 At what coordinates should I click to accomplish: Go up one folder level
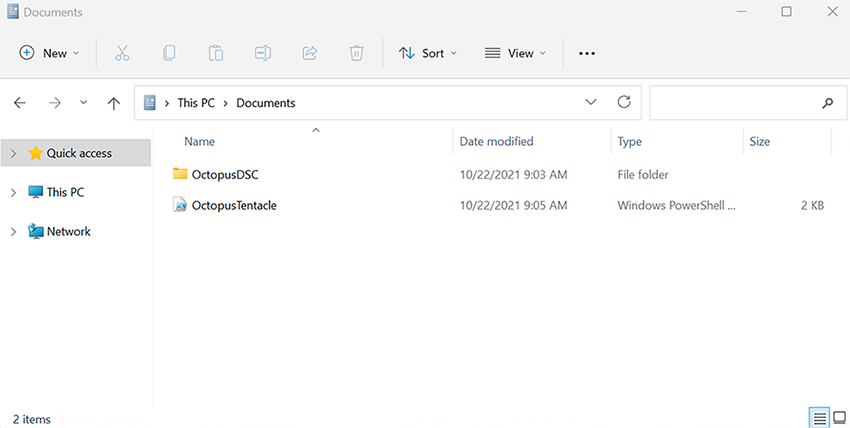tap(114, 103)
